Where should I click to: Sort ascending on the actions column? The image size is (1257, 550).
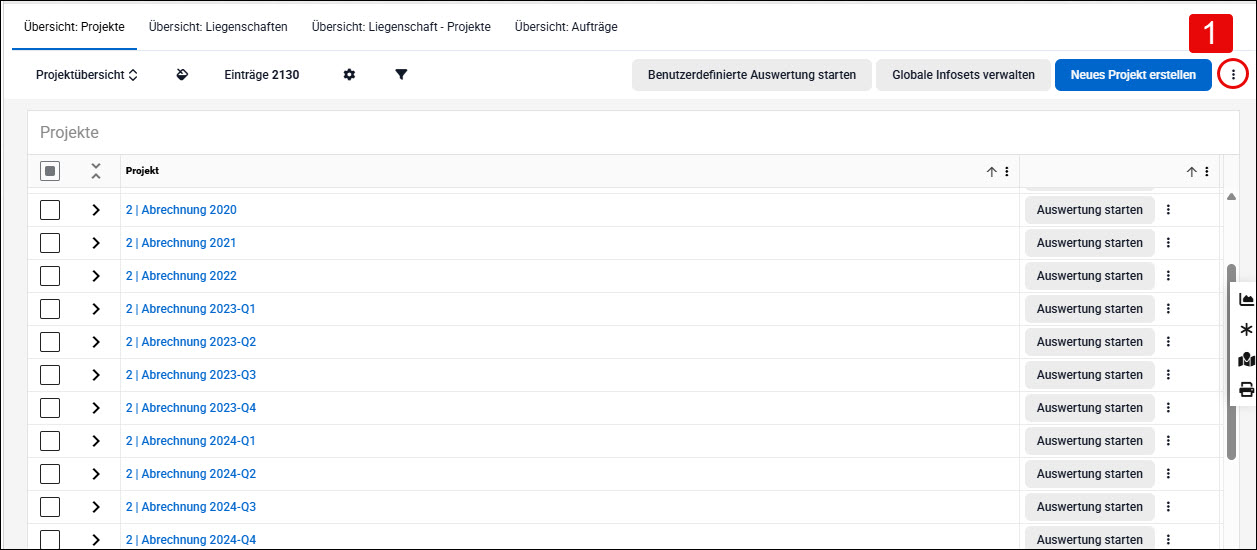point(1192,171)
